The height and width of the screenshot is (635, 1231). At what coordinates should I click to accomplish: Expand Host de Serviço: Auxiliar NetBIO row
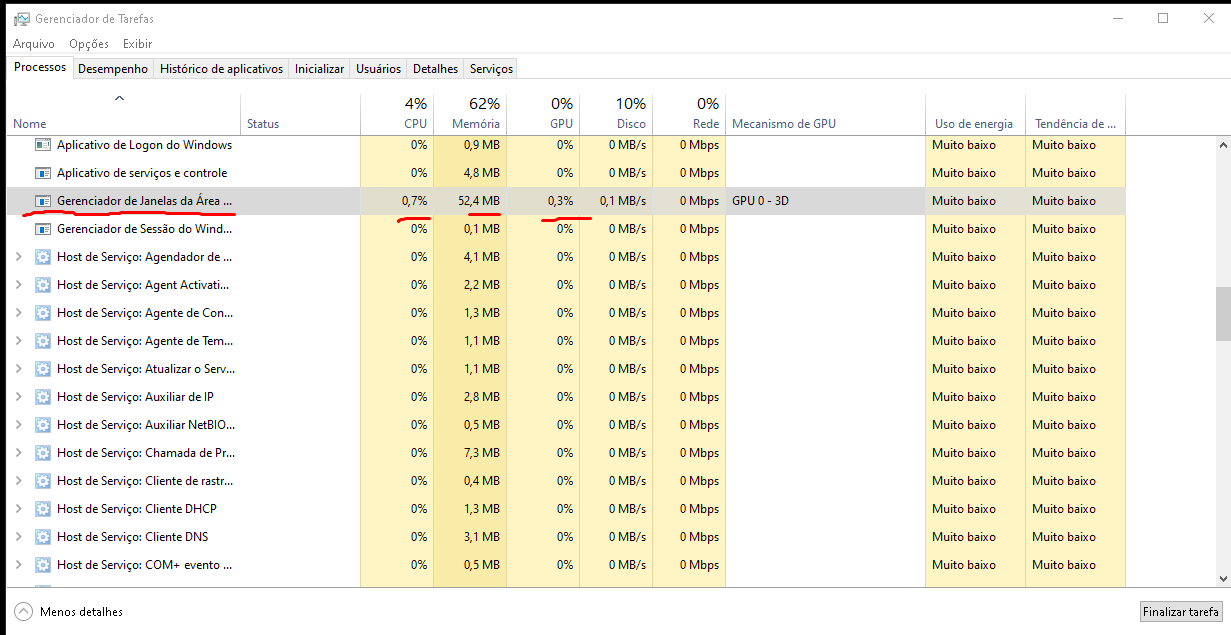19,425
